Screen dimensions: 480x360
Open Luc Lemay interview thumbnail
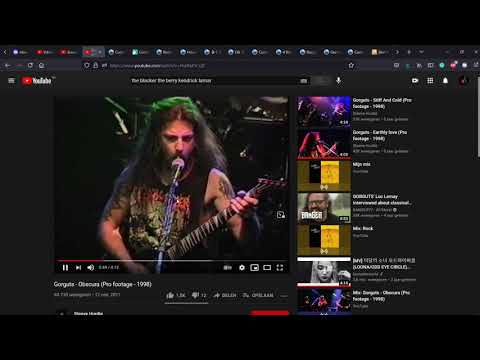[324, 208]
